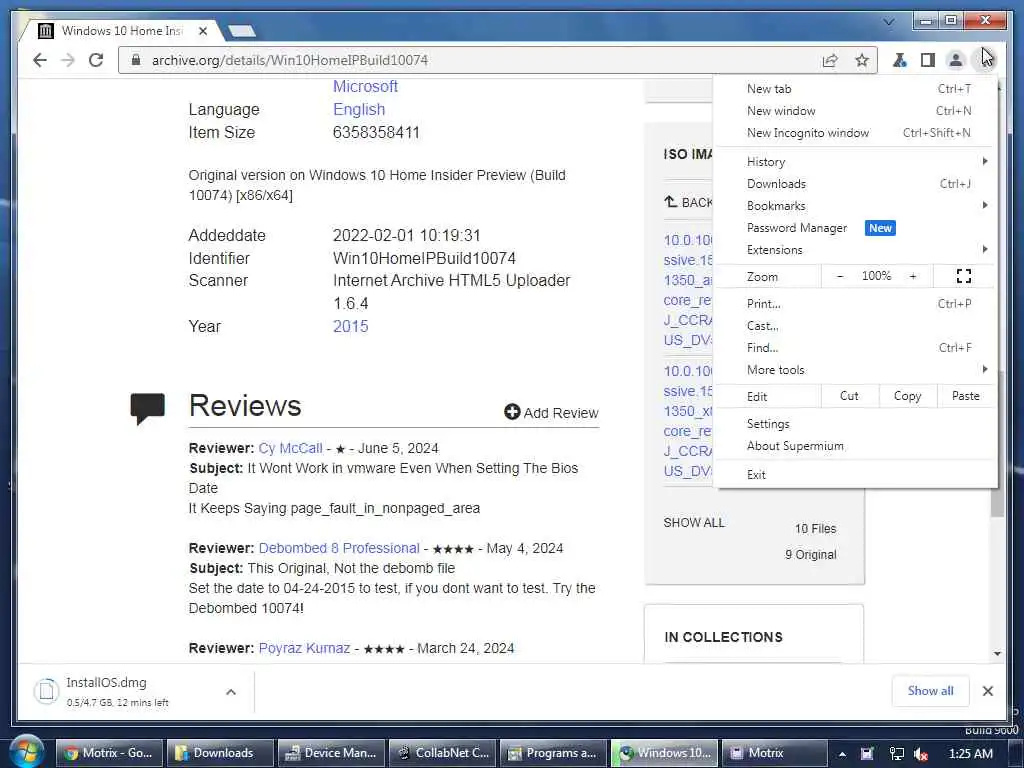This screenshot has width=1024, height=768.
Task: Open reviewer Debombed 8 Professional profile
Action: coord(339,549)
